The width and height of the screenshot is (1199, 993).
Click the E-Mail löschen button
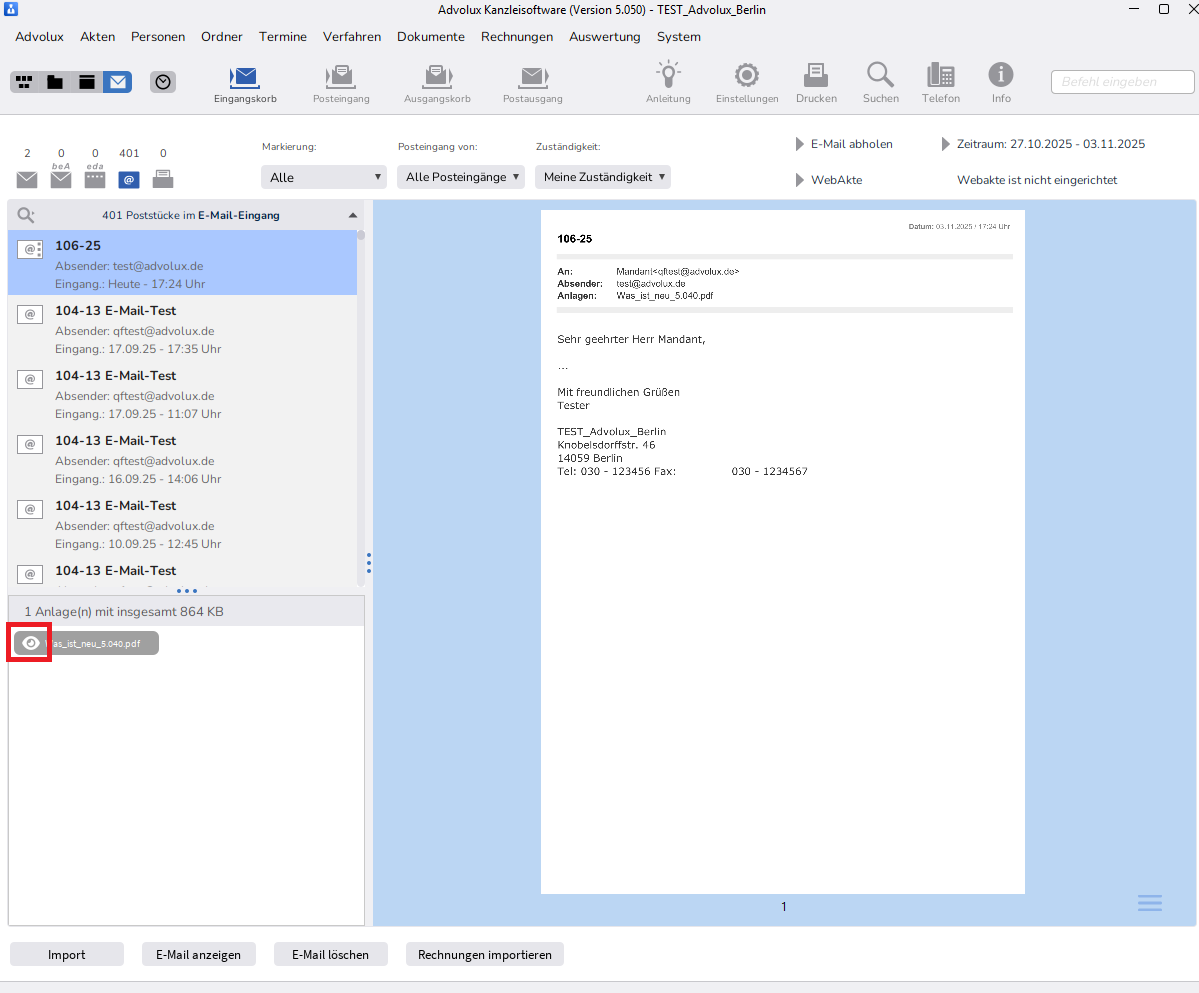click(330, 955)
